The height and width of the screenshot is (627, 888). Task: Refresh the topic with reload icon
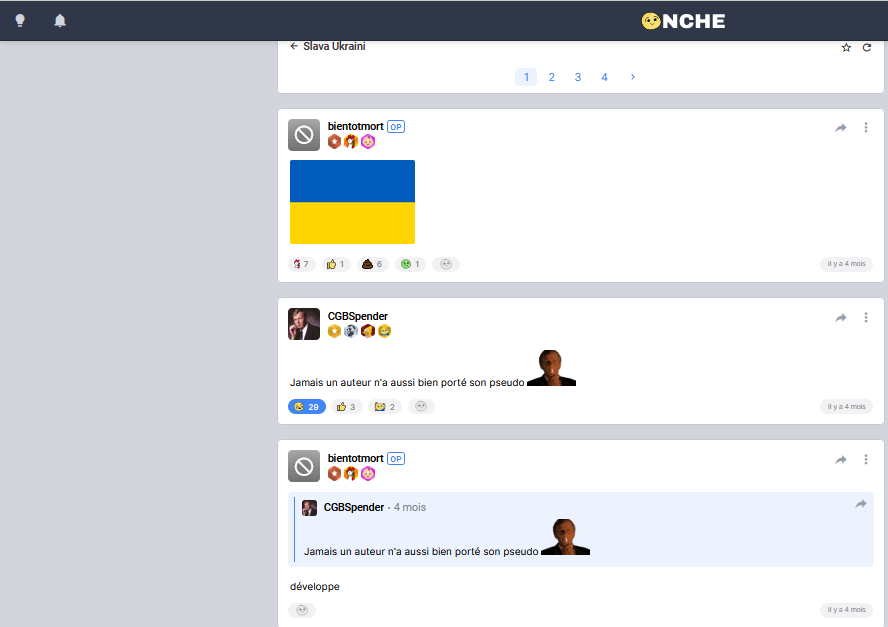click(x=867, y=47)
